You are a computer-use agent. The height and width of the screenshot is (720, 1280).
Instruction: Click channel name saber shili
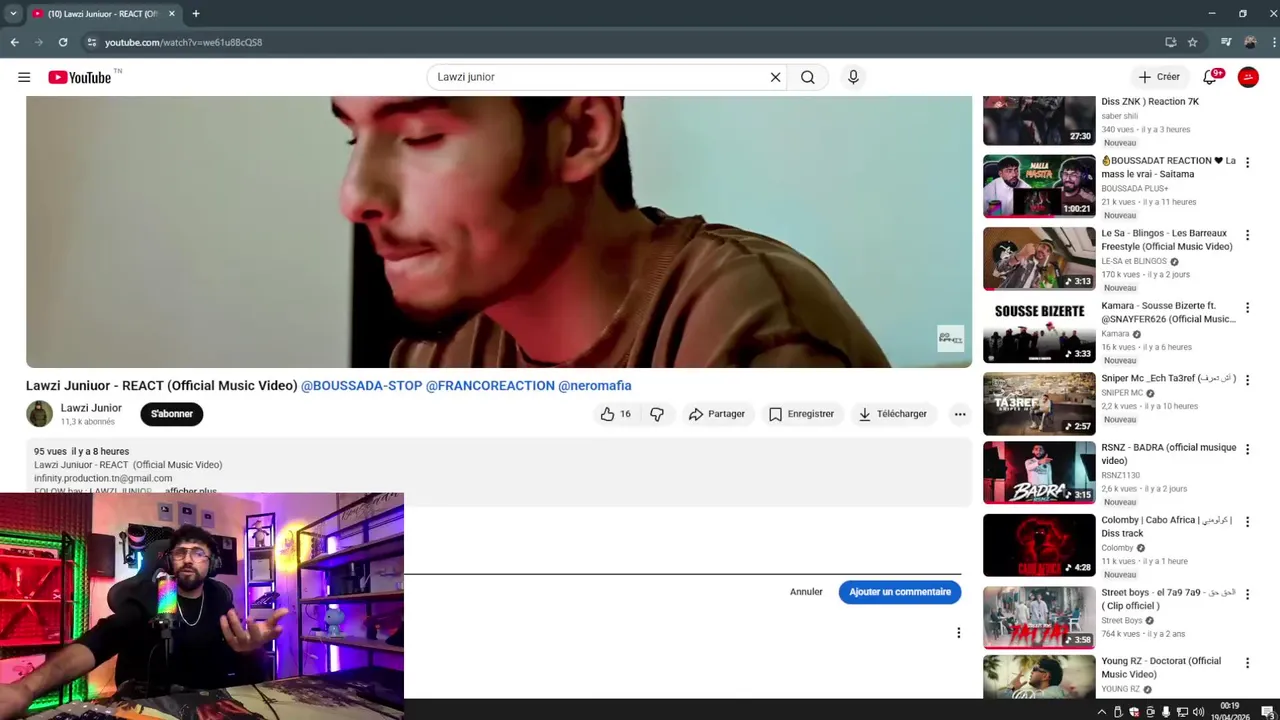tap(1119, 116)
